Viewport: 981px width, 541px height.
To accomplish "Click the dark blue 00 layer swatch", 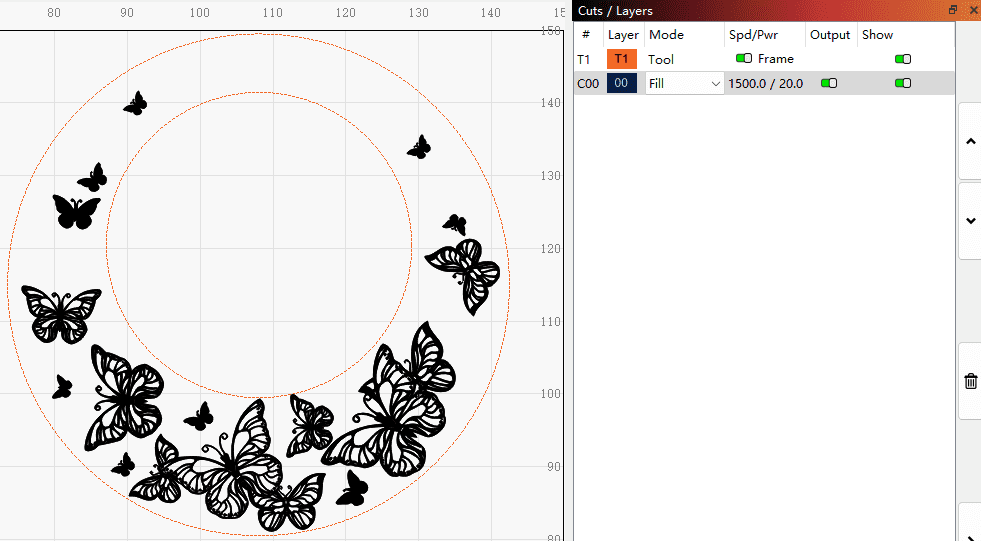I will tap(621, 83).
